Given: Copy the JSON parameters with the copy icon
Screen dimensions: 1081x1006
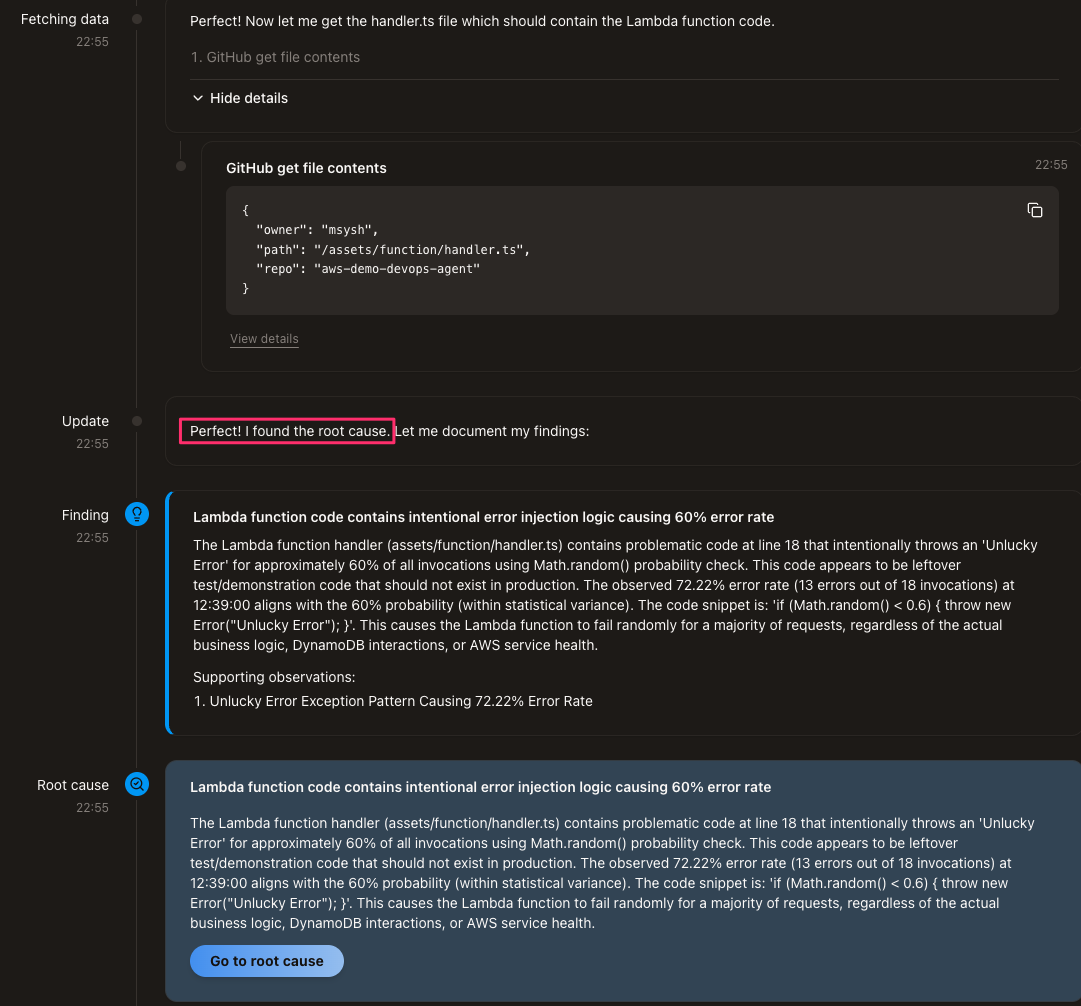Looking at the screenshot, I should click(1035, 210).
